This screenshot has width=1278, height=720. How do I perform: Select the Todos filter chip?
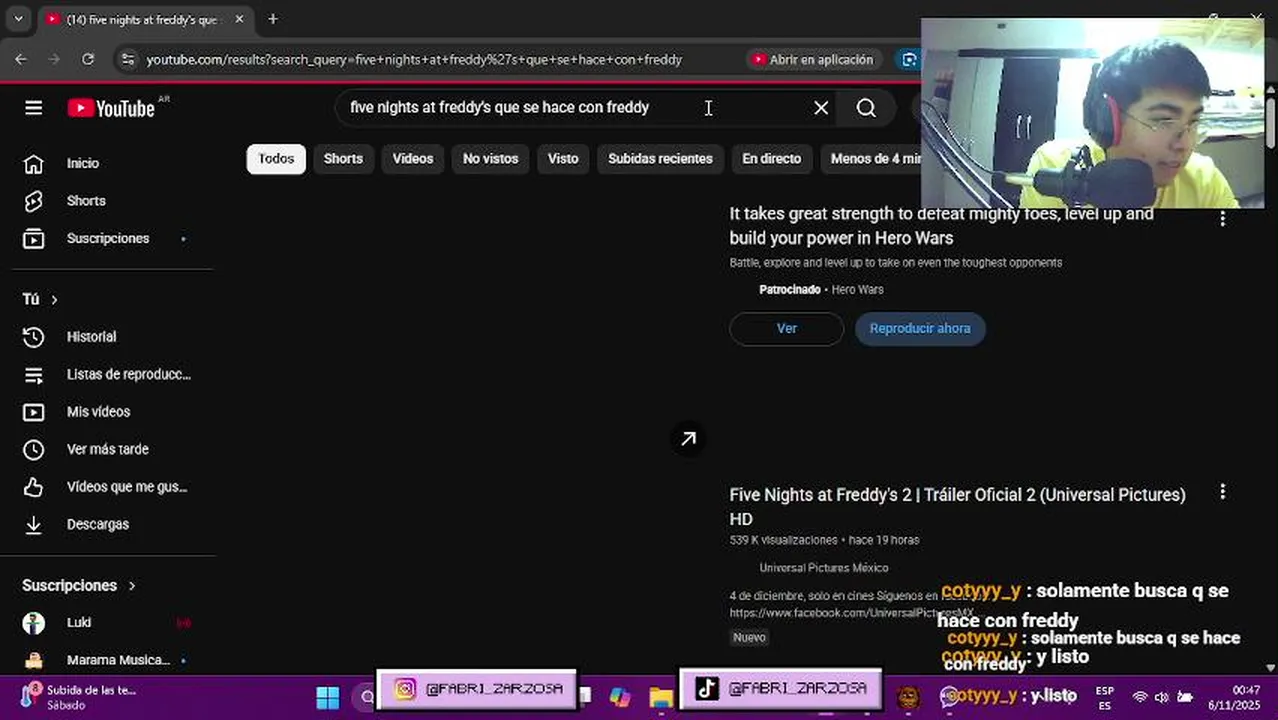pyautogui.click(x=276, y=159)
